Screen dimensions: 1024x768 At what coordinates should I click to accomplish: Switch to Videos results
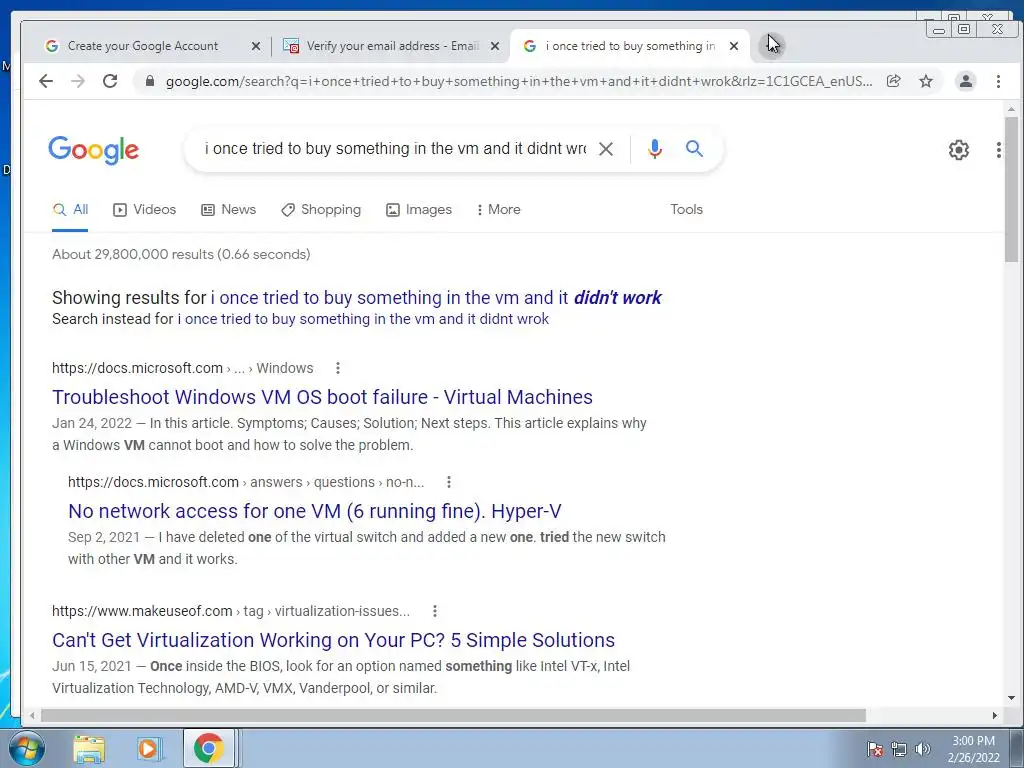[x=145, y=210]
